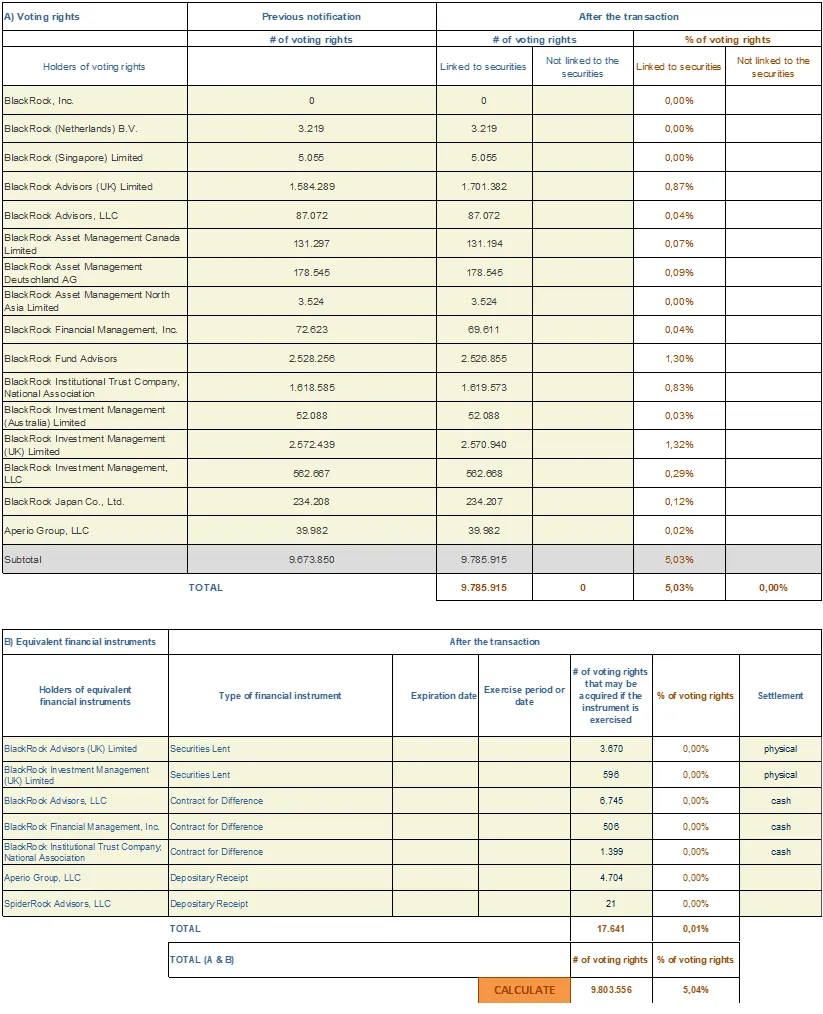This screenshot has width=823, height=1014.
Task: Click the bold total value 9.785.915
Action: tap(484, 588)
